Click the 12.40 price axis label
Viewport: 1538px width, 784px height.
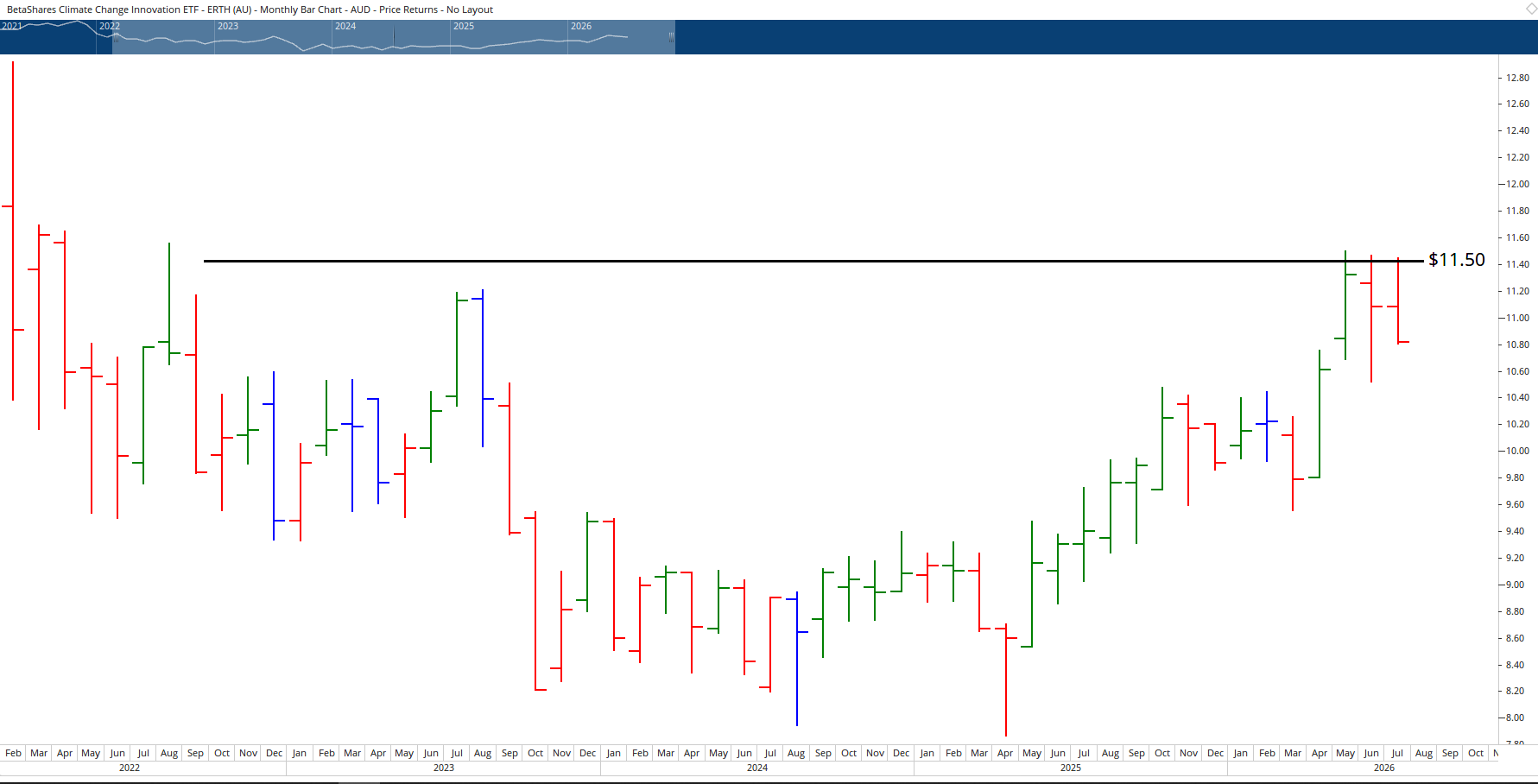pyautogui.click(x=1517, y=130)
